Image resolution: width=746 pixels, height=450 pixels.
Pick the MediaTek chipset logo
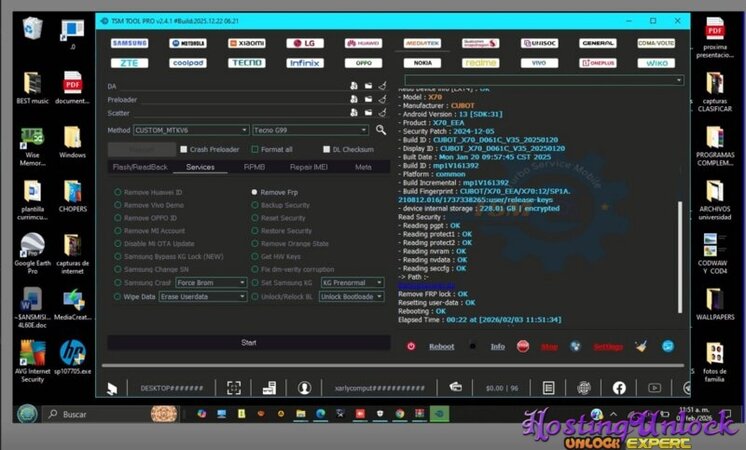(x=422, y=43)
